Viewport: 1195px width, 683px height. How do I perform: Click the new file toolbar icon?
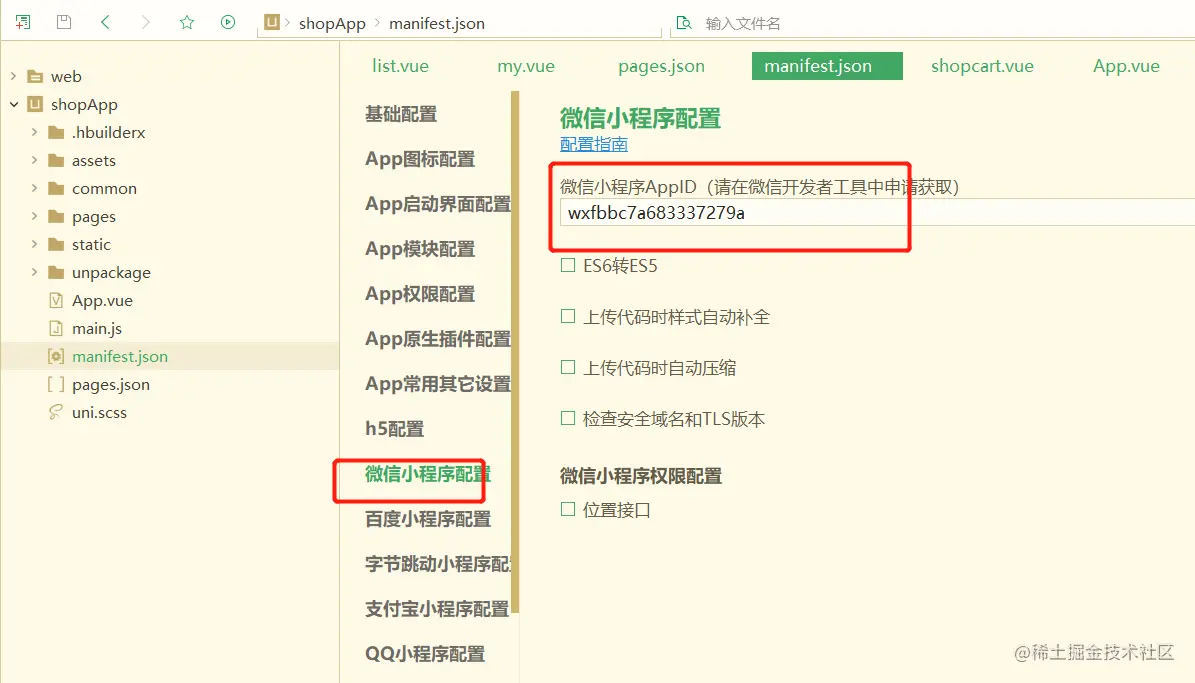23,22
